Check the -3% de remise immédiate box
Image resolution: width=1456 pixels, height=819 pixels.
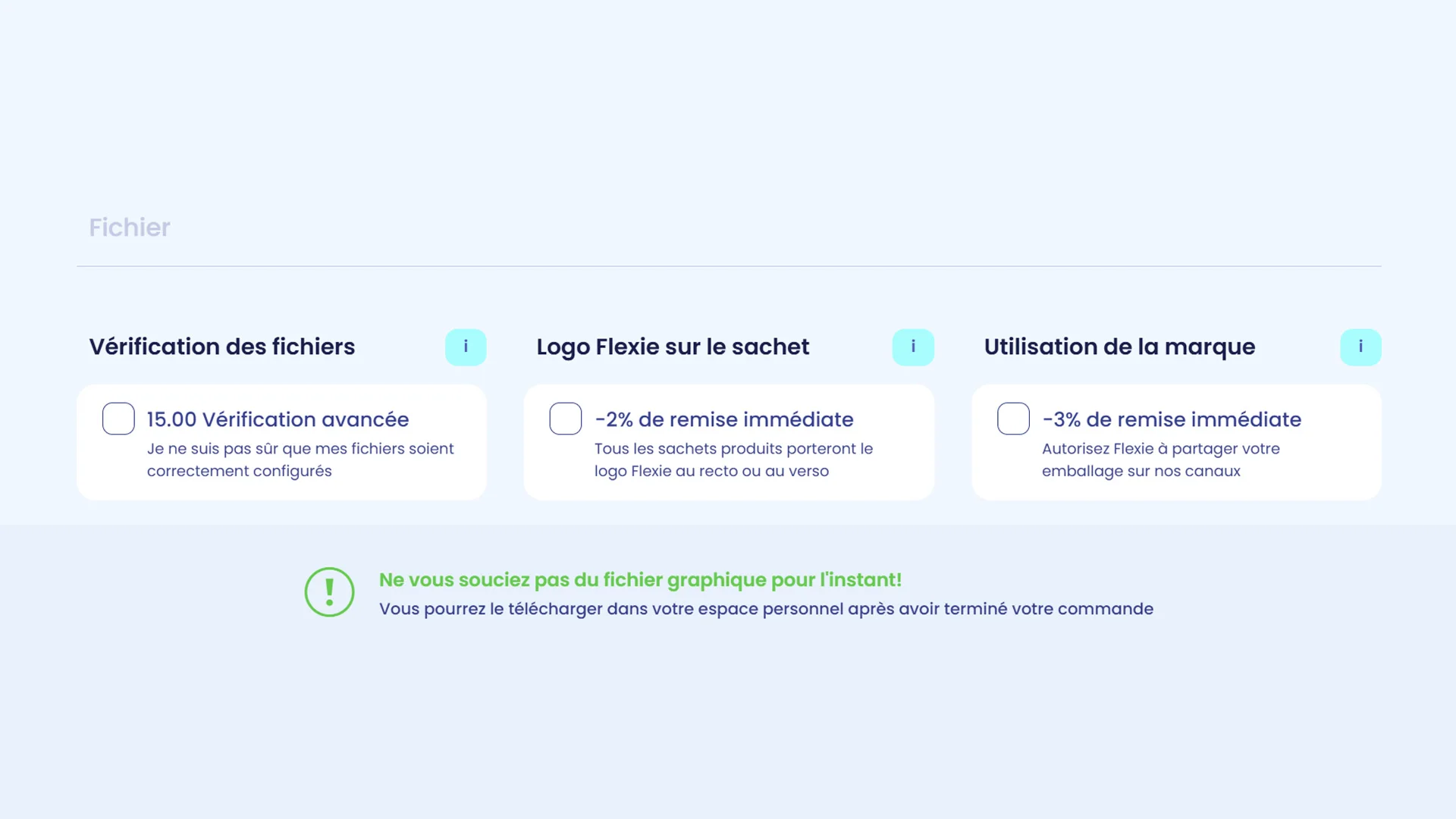click(1013, 419)
